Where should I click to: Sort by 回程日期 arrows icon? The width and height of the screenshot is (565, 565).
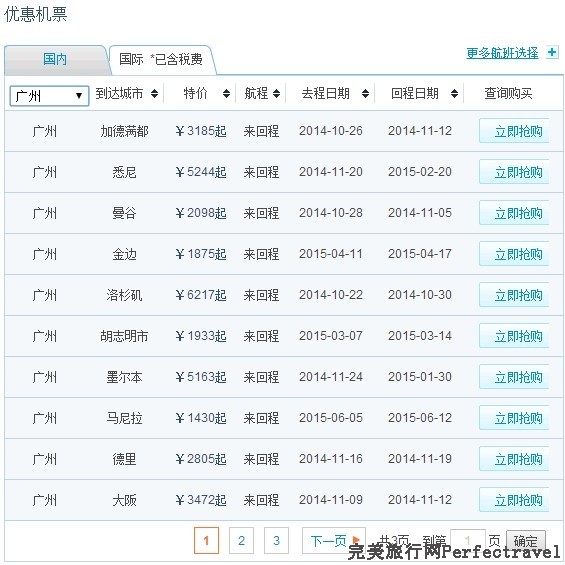[x=454, y=94]
